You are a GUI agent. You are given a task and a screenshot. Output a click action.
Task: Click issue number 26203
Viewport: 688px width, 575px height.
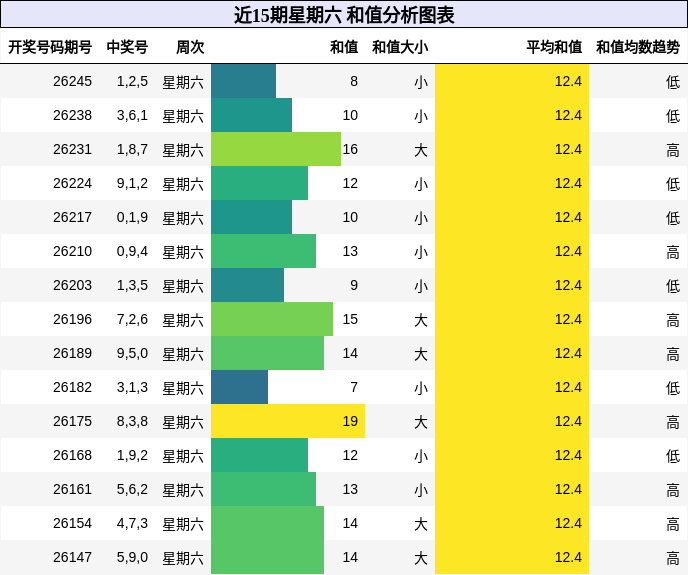(72, 285)
